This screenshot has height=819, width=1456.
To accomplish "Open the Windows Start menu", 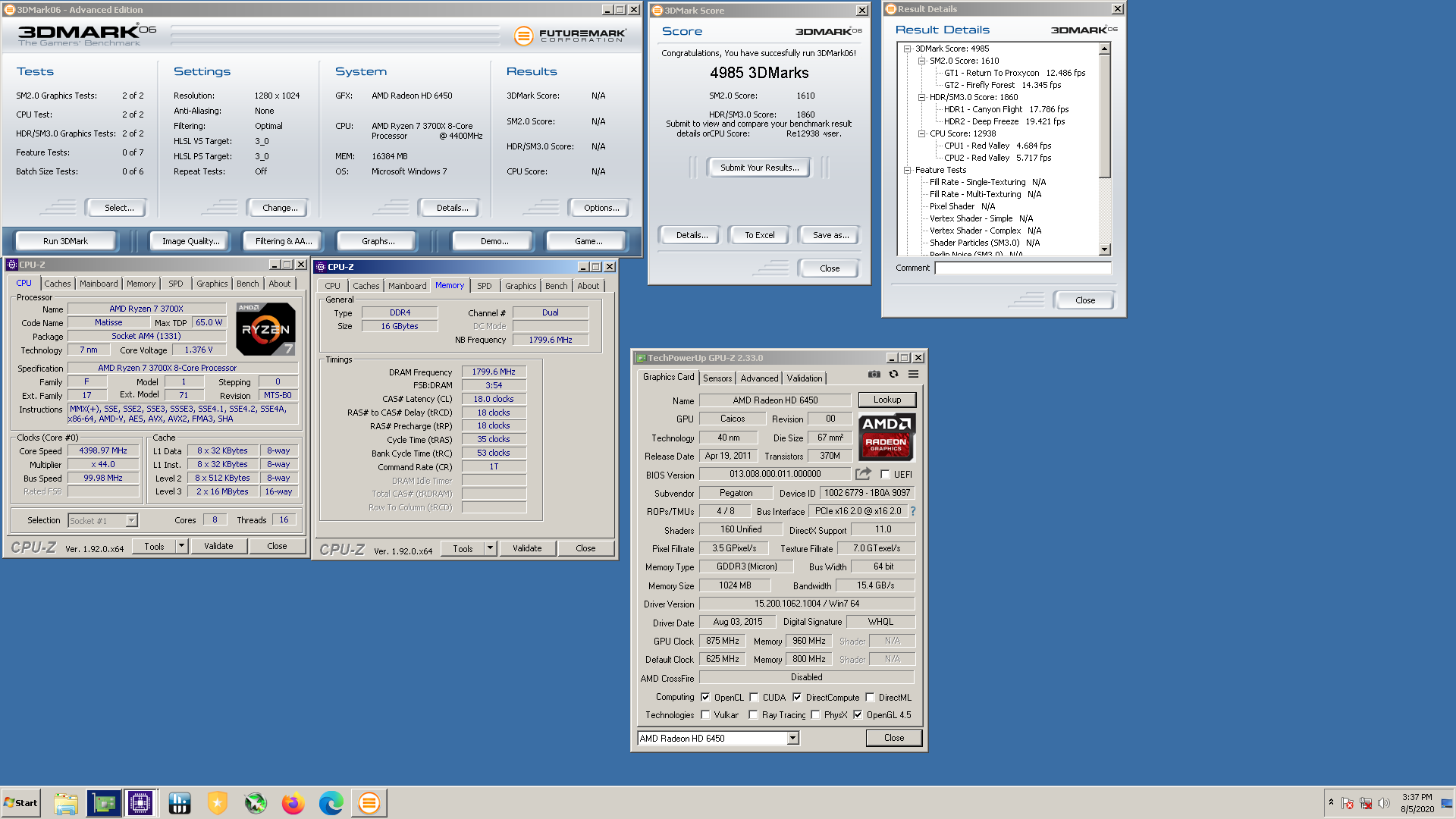I will 20,803.
